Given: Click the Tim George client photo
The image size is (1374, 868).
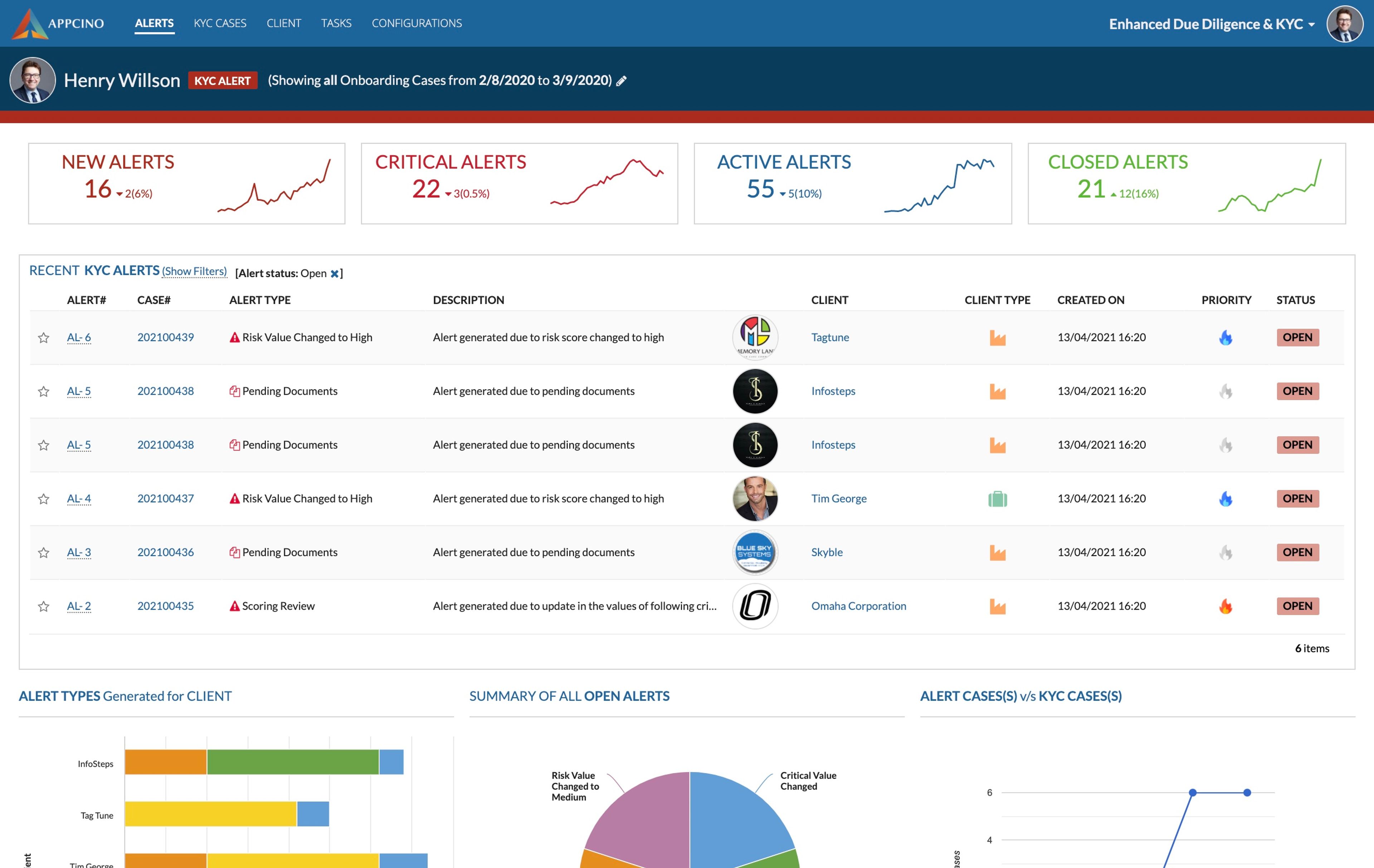Looking at the screenshot, I should 755,499.
